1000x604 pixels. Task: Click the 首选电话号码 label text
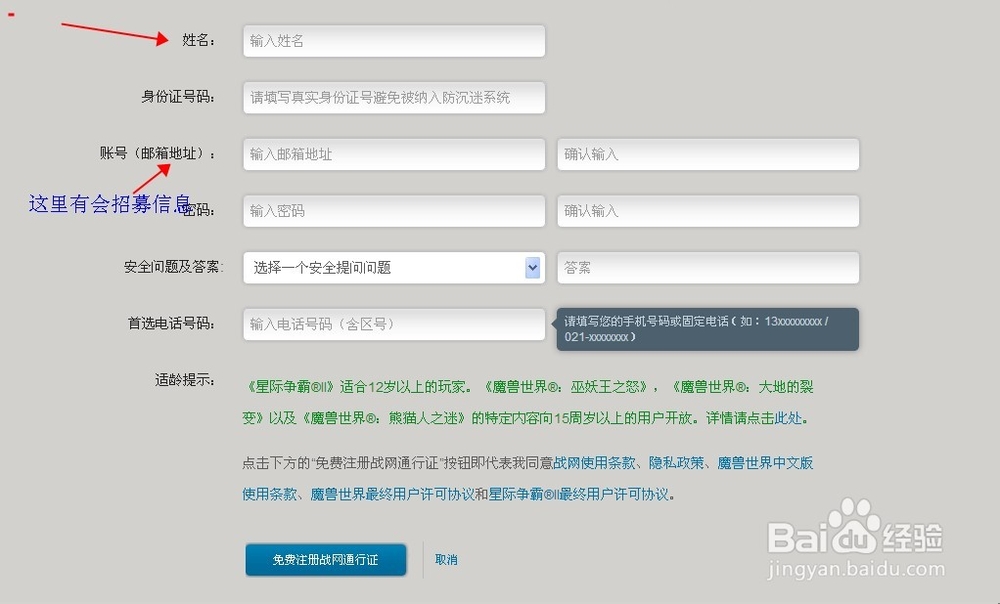tap(171, 323)
